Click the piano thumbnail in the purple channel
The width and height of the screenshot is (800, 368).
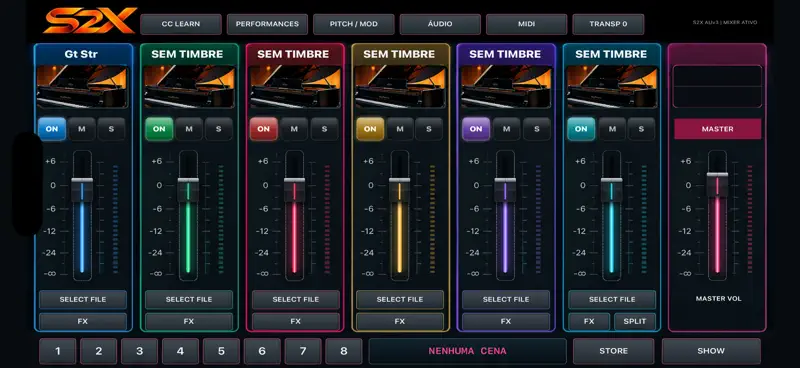(506, 86)
